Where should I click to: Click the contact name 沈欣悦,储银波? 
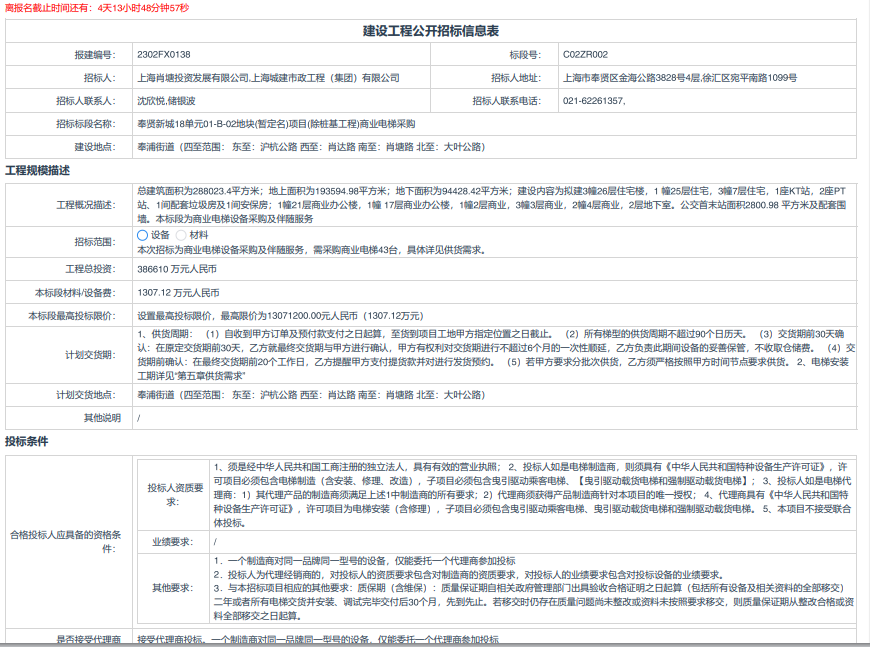tap(166, 101)
